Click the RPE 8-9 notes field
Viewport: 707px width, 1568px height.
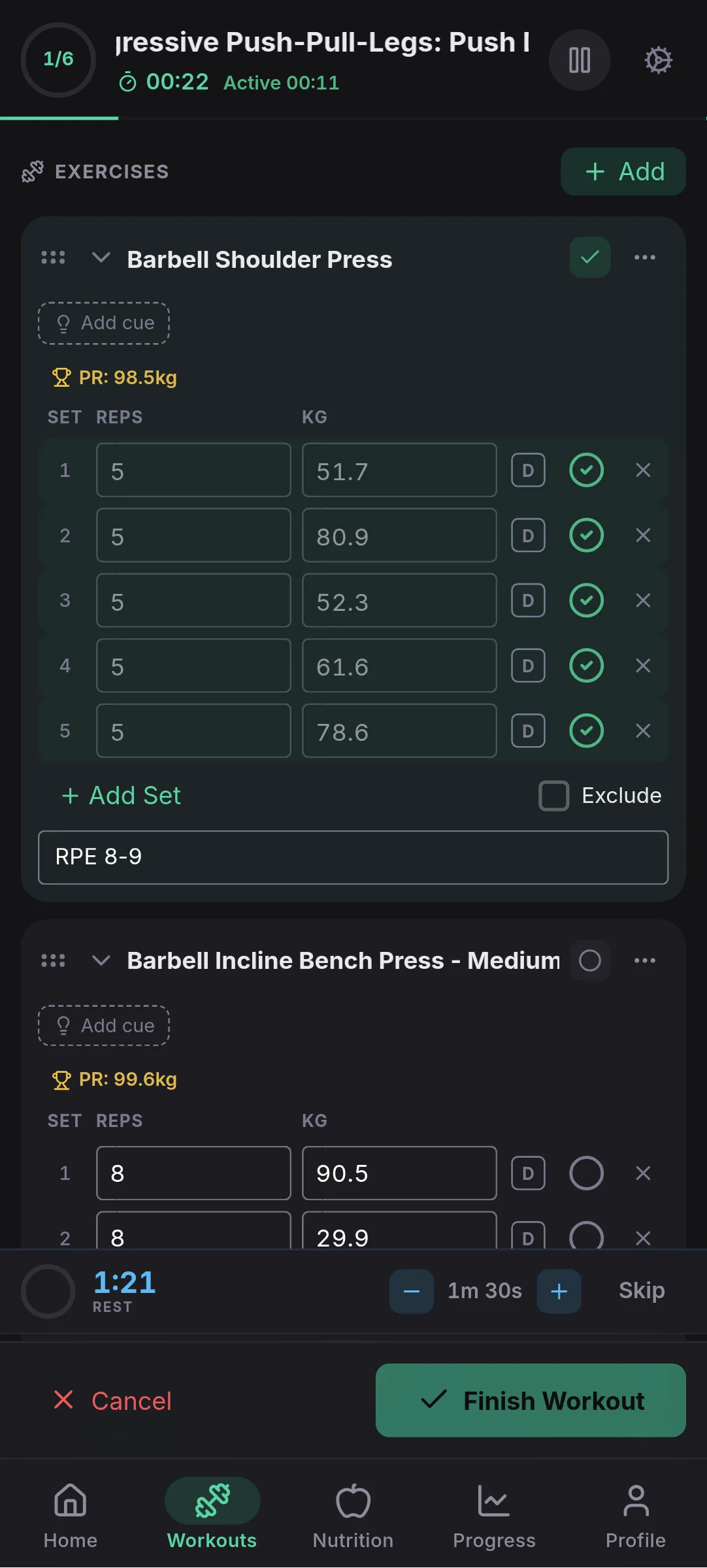353,857
